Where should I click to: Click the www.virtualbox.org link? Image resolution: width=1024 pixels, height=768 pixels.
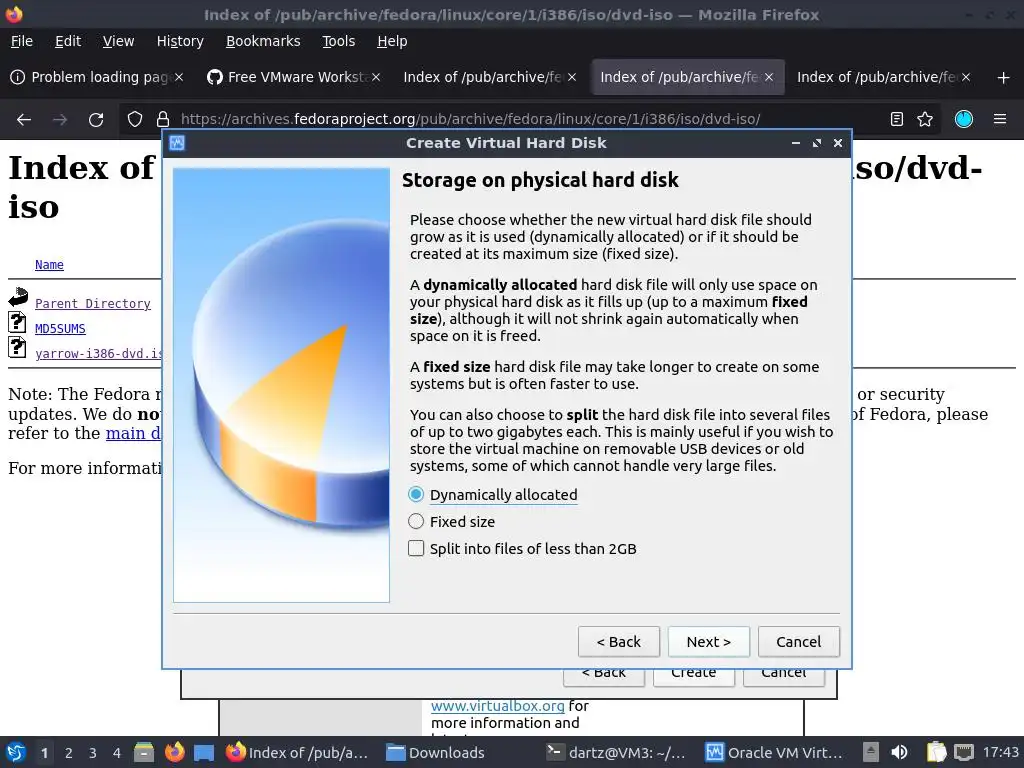pyautogui.click(x=498, y=706)
